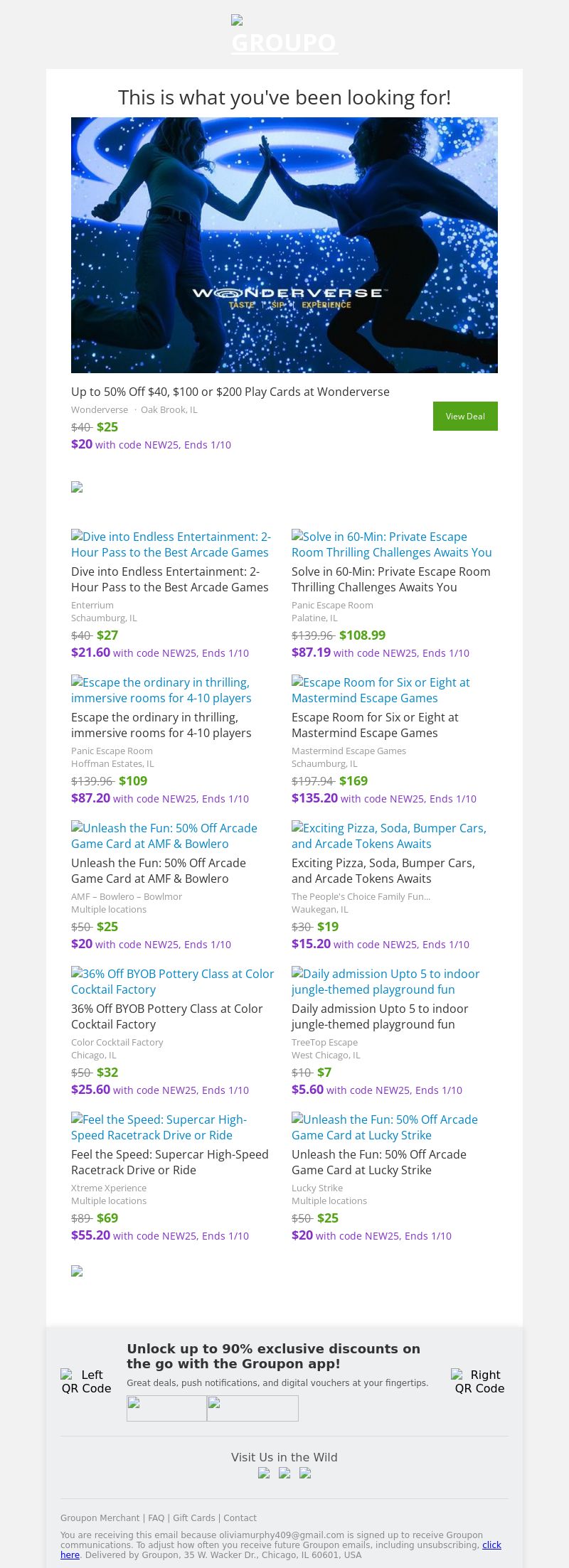Open the Right QR Code image
This screenshot has width=569, height=1568.
coord(479,1382)
